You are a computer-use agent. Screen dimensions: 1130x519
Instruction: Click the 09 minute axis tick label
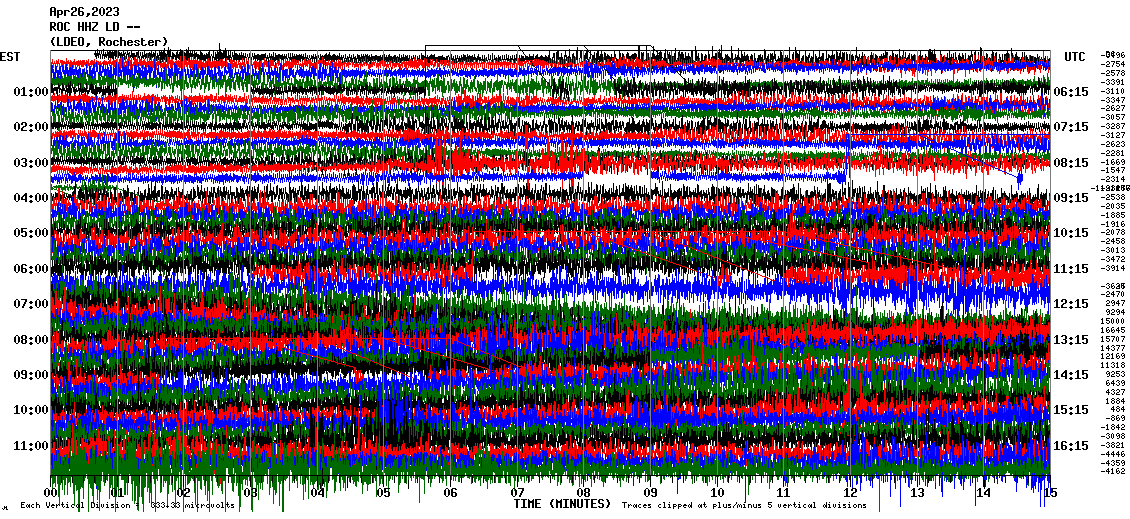click(650, 493)
